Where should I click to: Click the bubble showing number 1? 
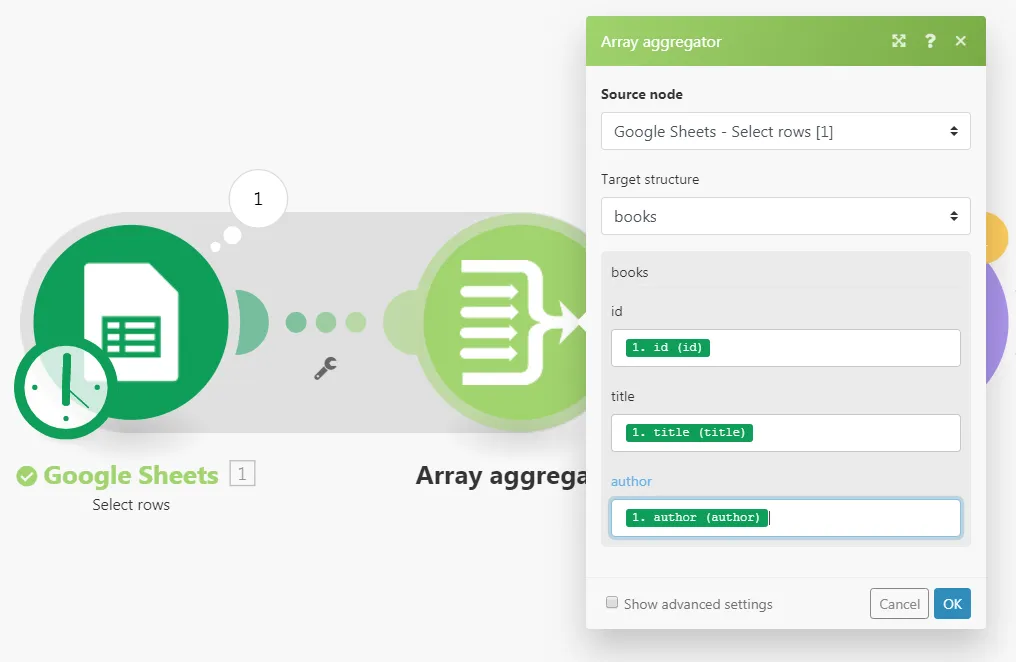click(258, 198)
